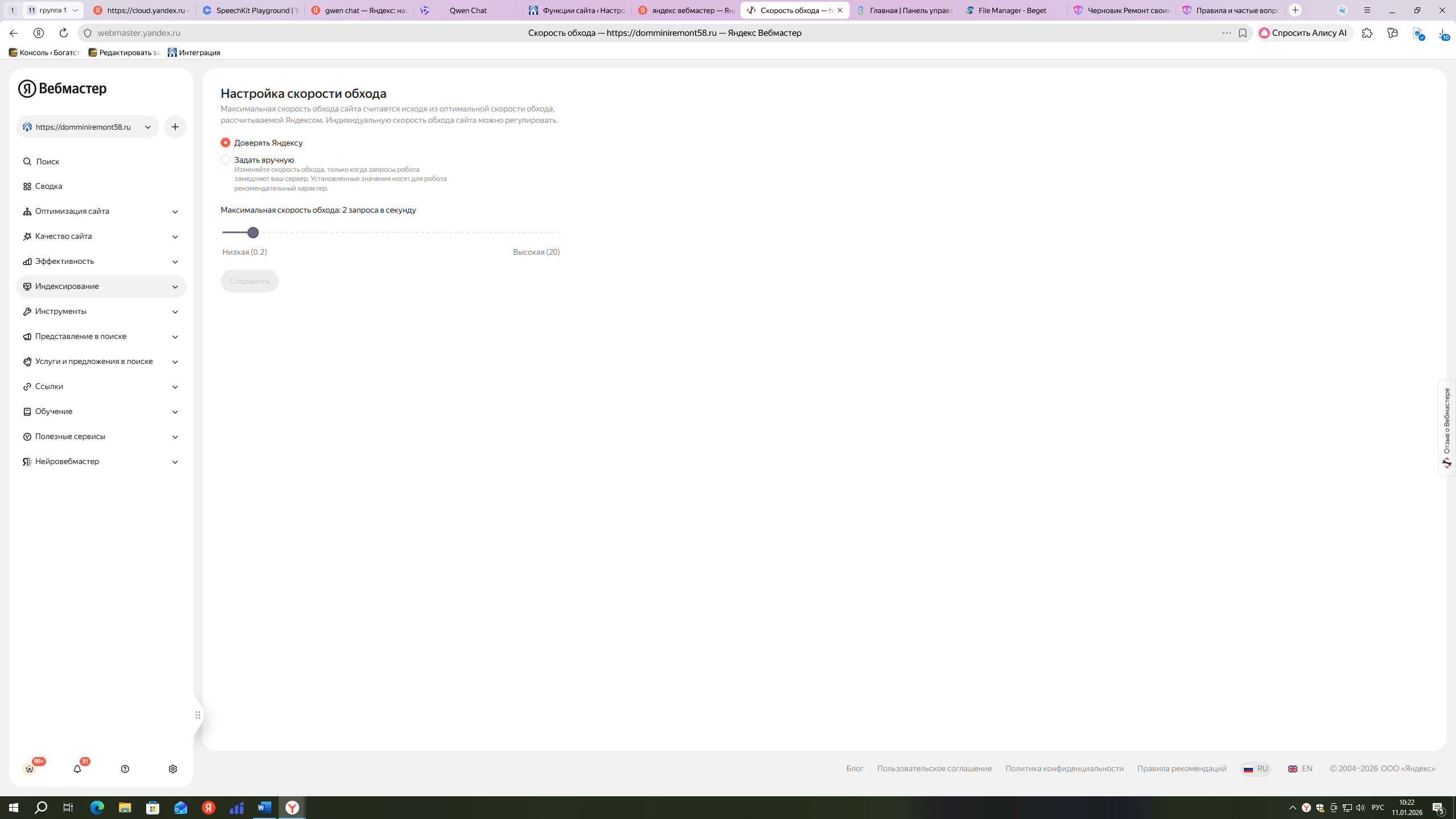The height and width of the screenshot is (819, 1456).
Task: Switch to the Qwen Chat tab
Action: pyautogui.click(x=468, y=10)
